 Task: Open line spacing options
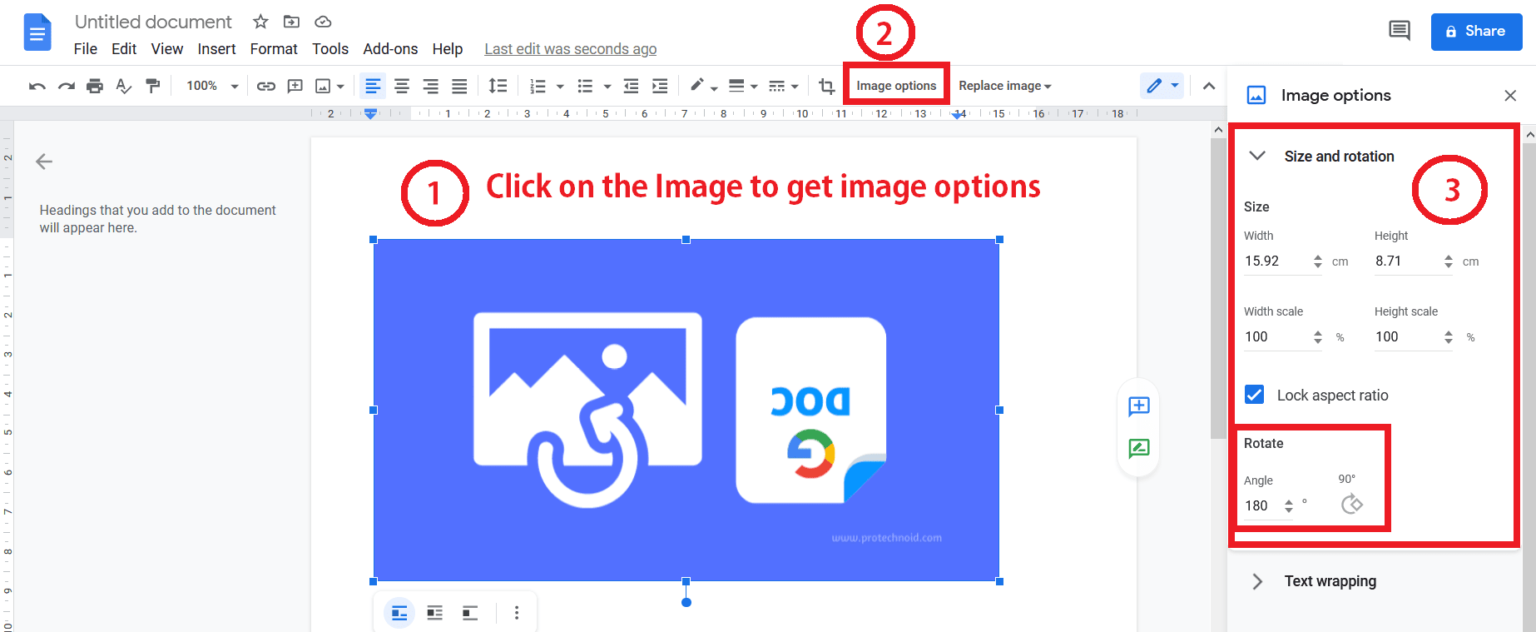pos(498,86)
